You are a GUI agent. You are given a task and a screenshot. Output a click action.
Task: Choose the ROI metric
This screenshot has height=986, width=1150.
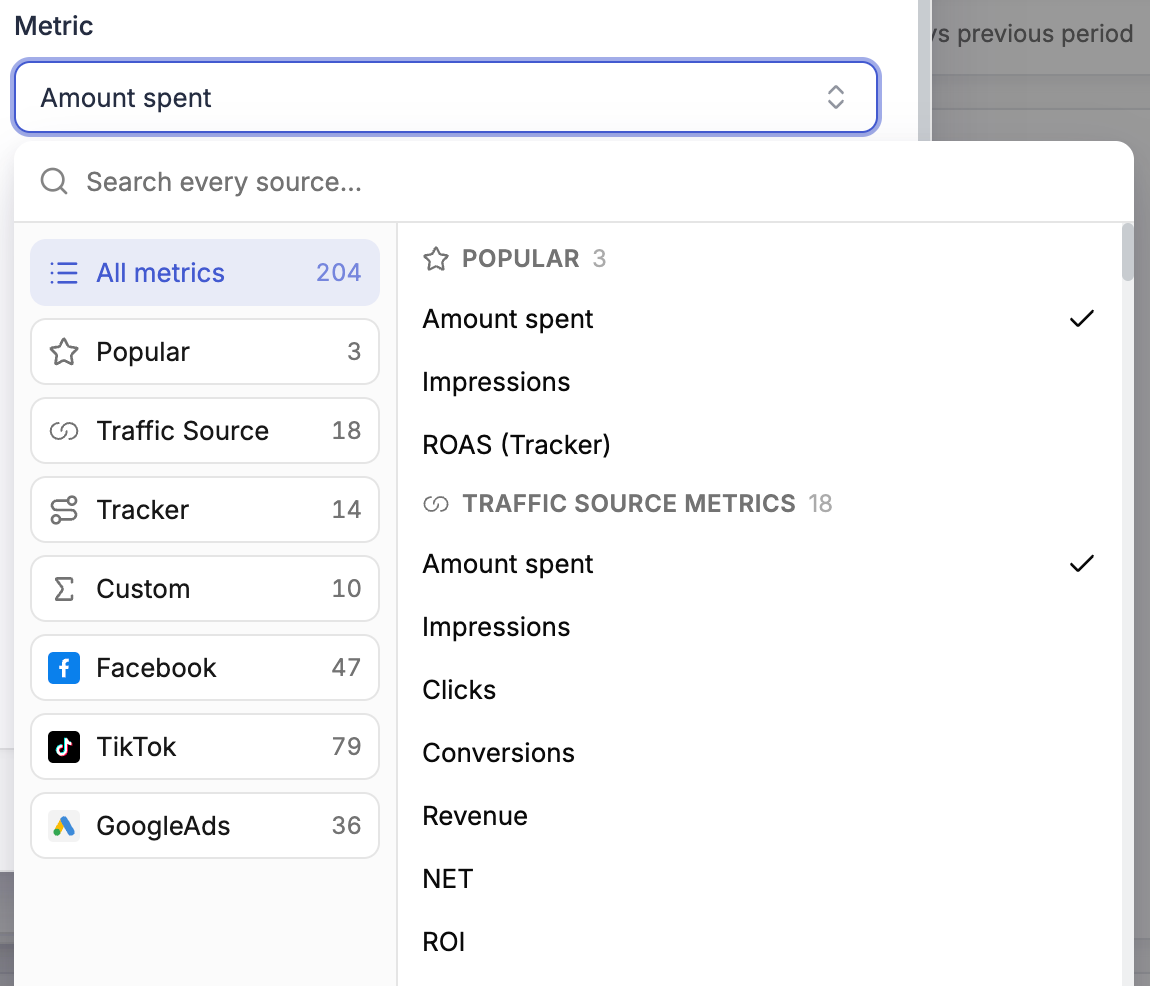(759, 942)
